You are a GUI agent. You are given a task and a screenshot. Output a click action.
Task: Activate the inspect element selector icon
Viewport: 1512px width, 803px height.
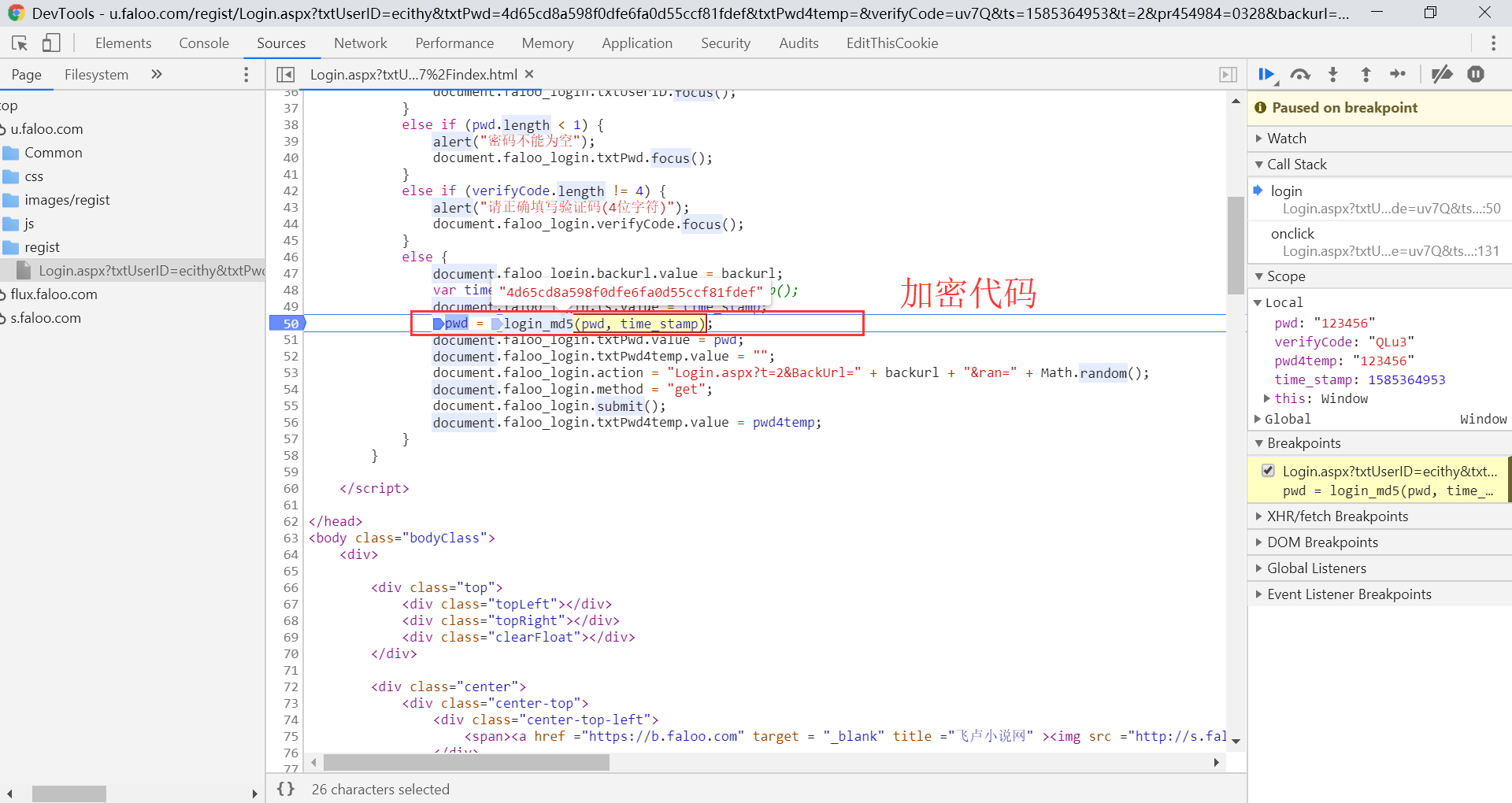tap(20, 43)
